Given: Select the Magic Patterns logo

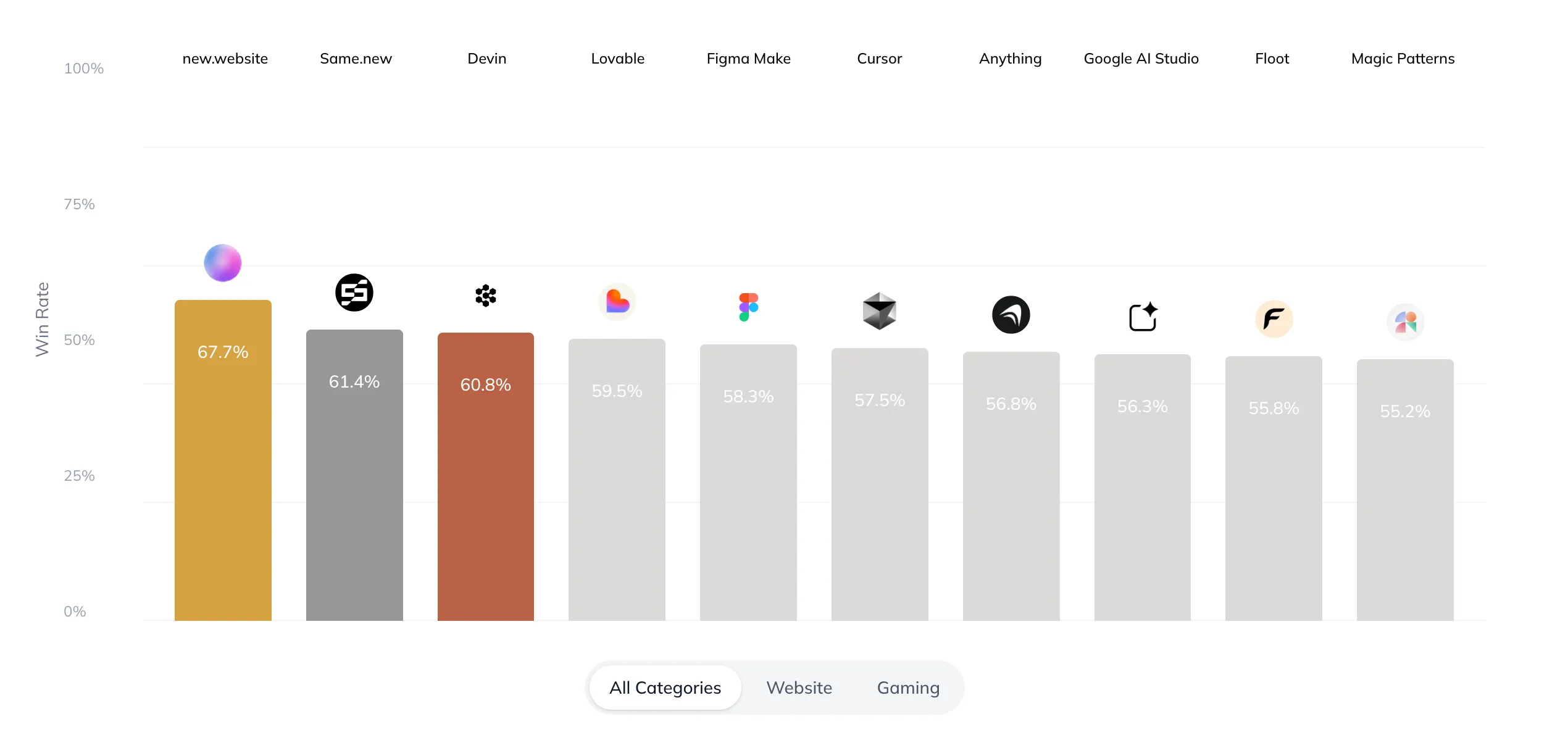Looking at the screenshot, I should click(1405, 322).
